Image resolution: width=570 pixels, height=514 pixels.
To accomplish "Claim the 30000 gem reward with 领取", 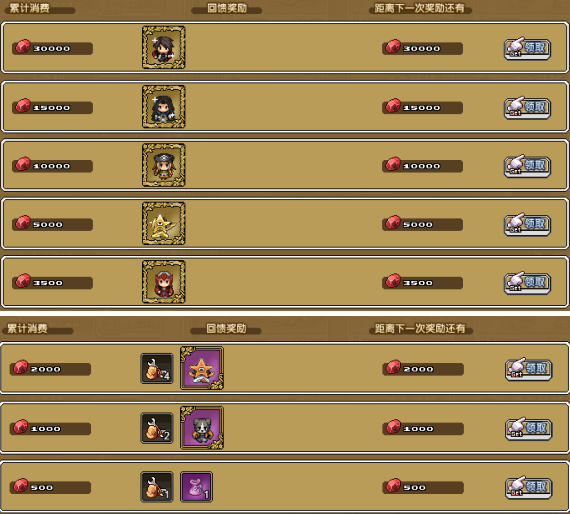I will pyautogui.click(x=527, y=48).
